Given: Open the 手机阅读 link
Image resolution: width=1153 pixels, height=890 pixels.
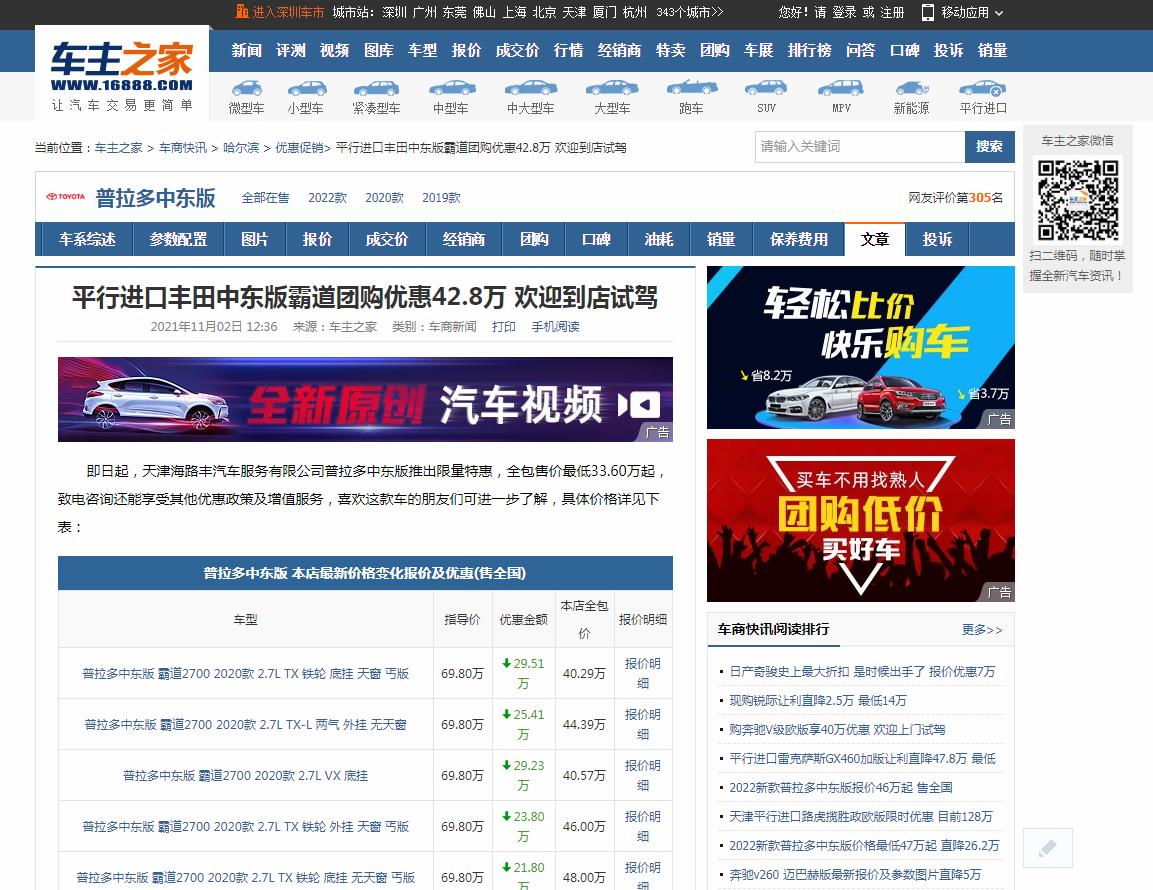Looking at the screenshot, I should tap(555, 327).
